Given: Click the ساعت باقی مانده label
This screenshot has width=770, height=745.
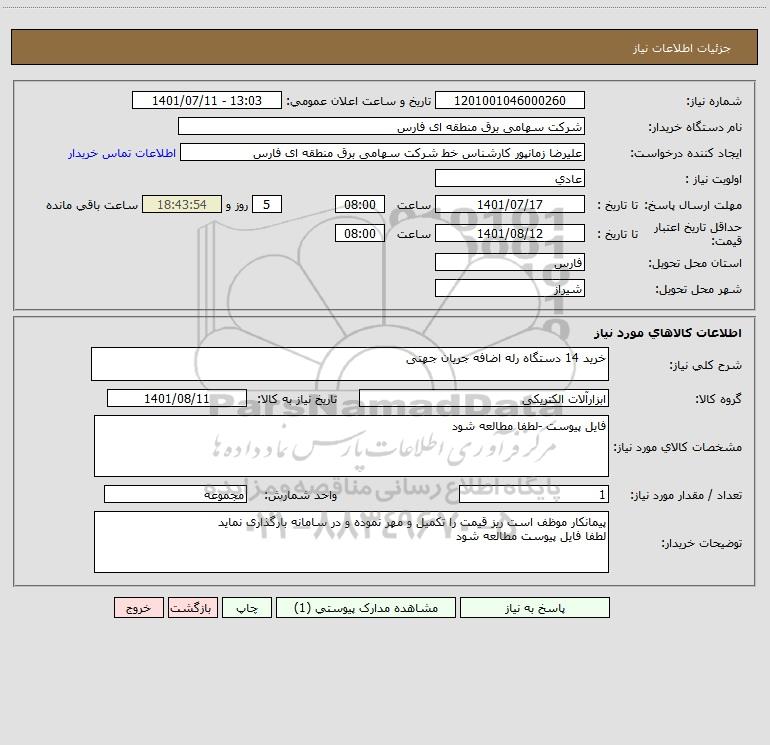Looking at the screenshot, I should coord(92,205).
